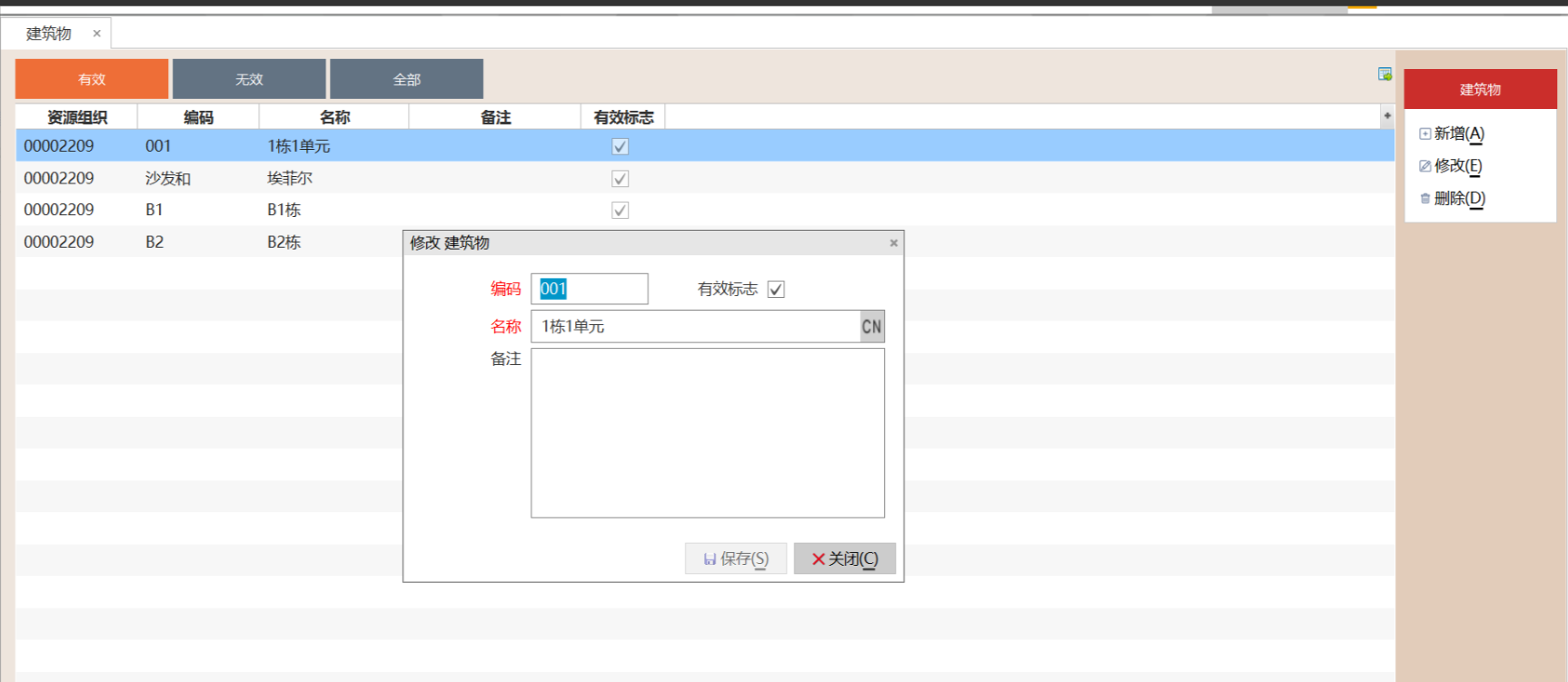Close the 建筑物 tab

tap(96, 34)
